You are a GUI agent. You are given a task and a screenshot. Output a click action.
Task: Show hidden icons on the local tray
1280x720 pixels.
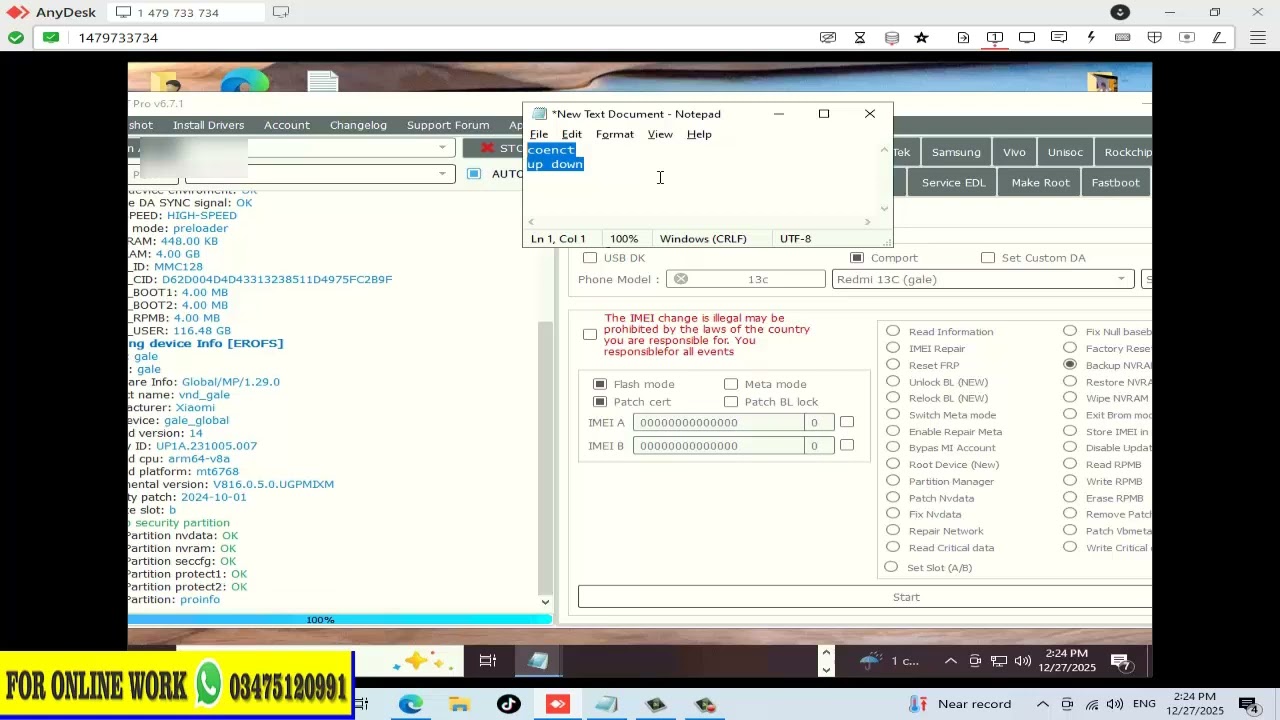[1042, 704]
